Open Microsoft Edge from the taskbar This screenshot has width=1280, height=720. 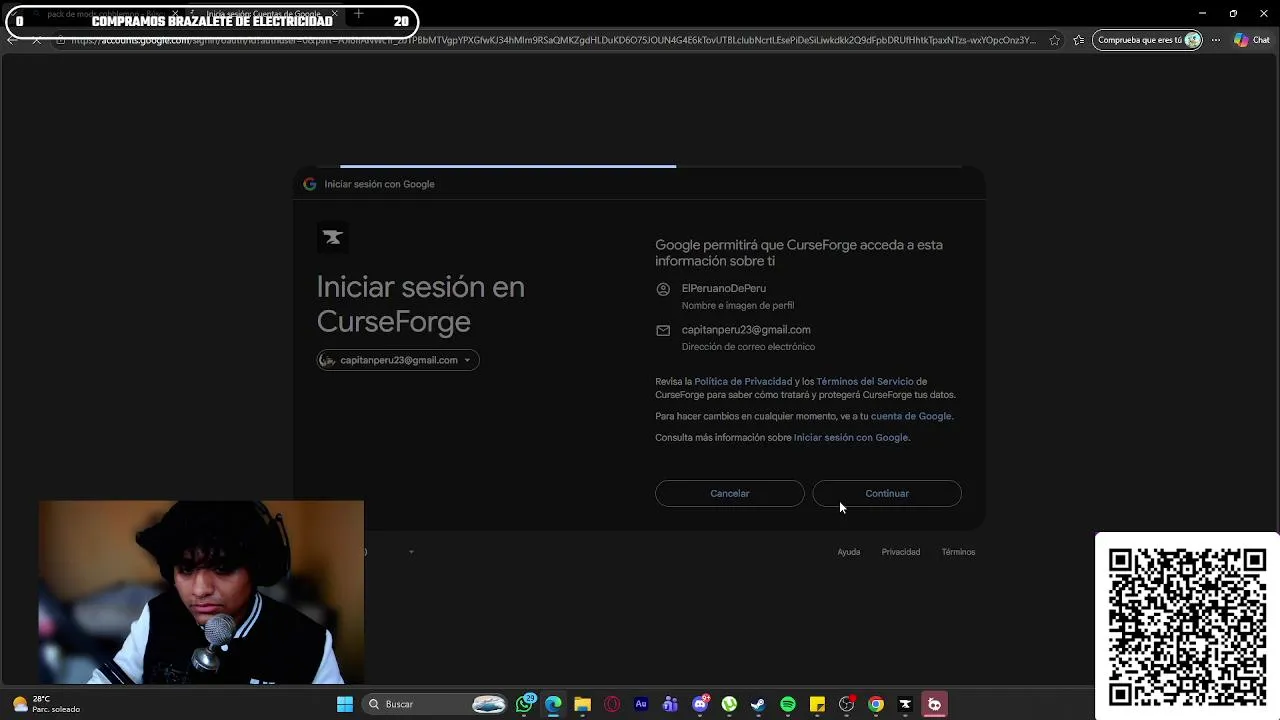[x=553, y=704]
